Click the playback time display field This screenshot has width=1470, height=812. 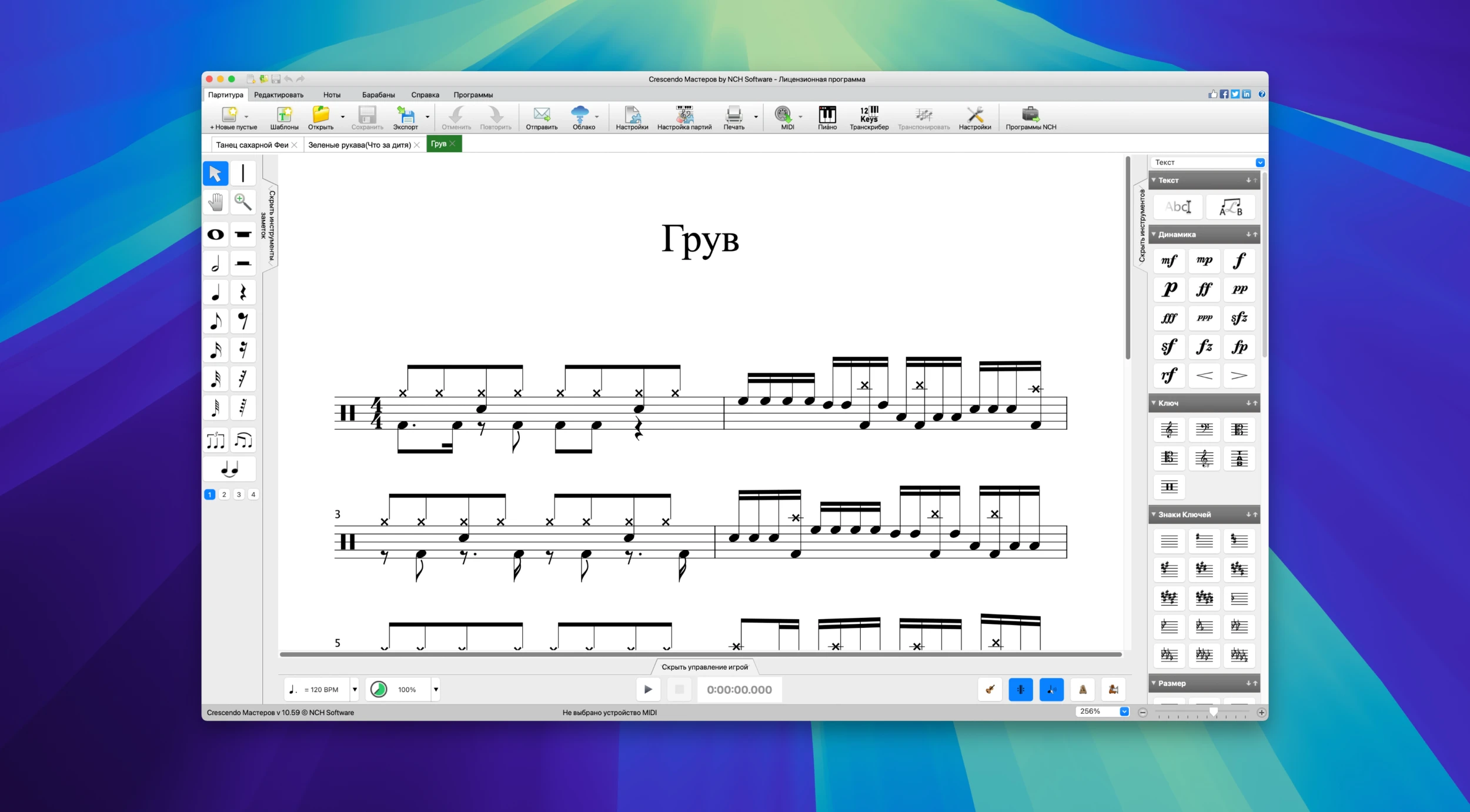[x=739, y=690]
